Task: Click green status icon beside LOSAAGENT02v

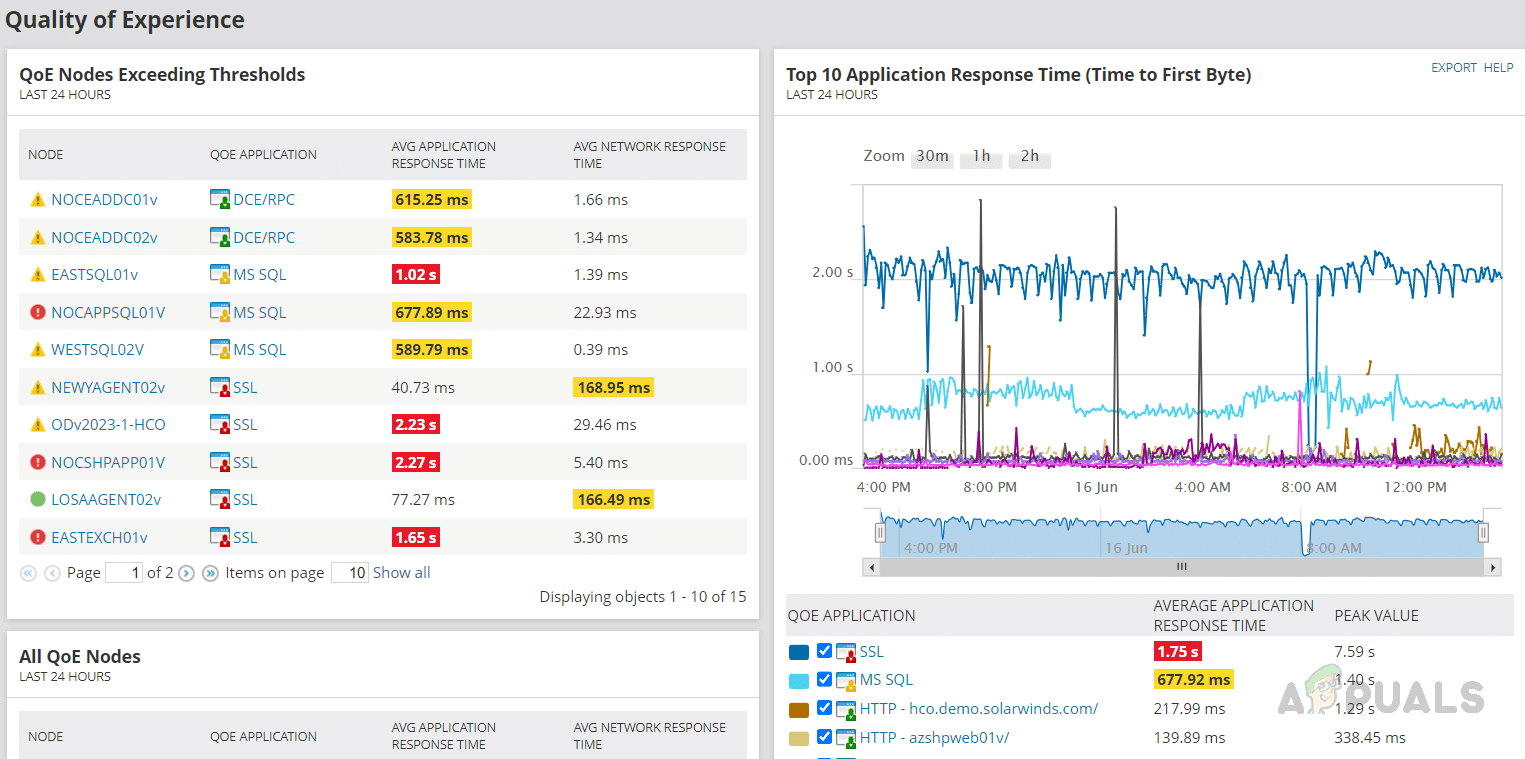Action: point(38,500)
